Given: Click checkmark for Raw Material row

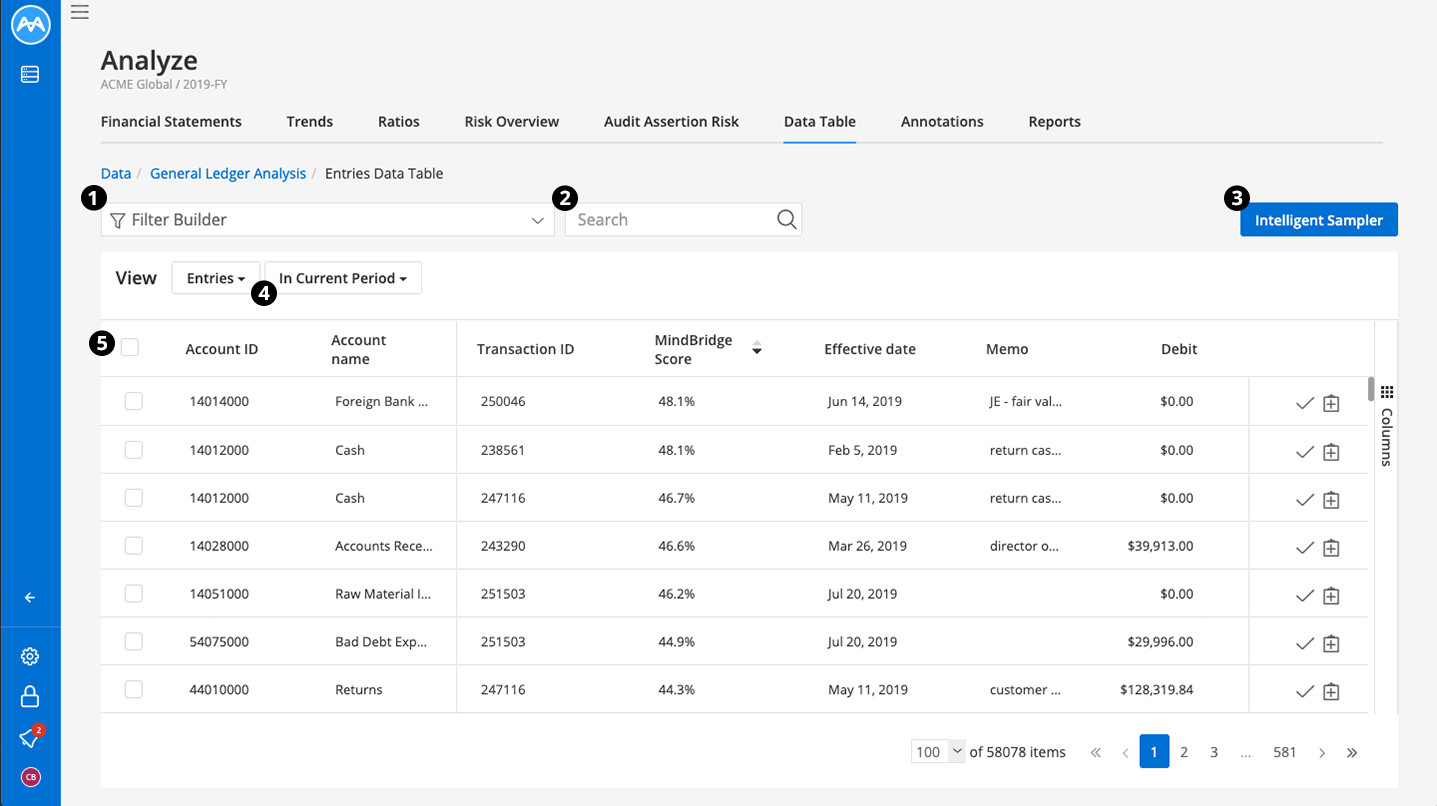Looking at the screenshot, I should click(x=1304, y=595).
